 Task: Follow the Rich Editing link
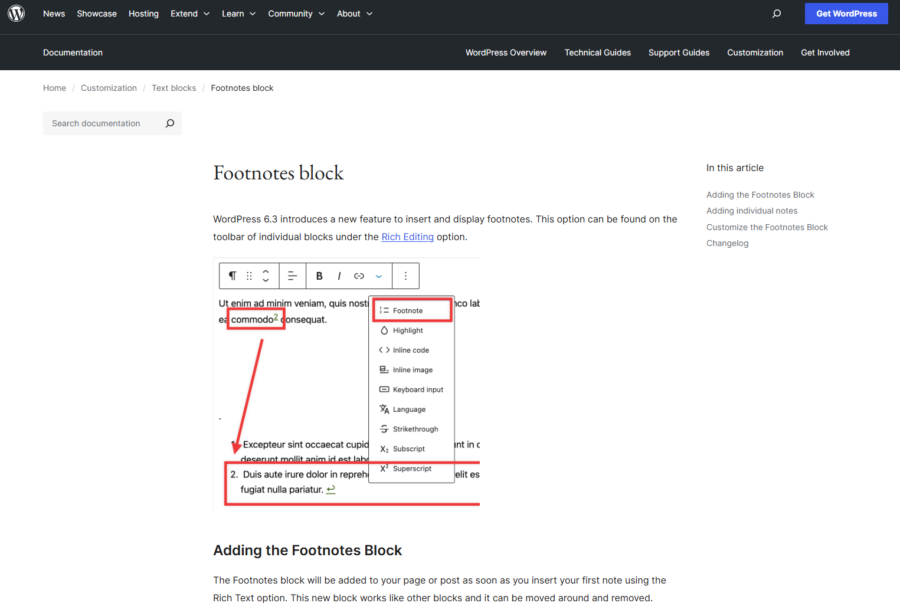(406, 237)
